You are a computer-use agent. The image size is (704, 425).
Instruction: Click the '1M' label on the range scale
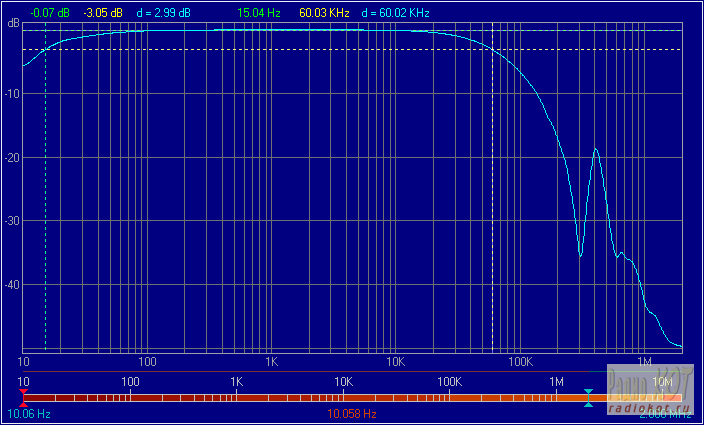tap(556, 382)
